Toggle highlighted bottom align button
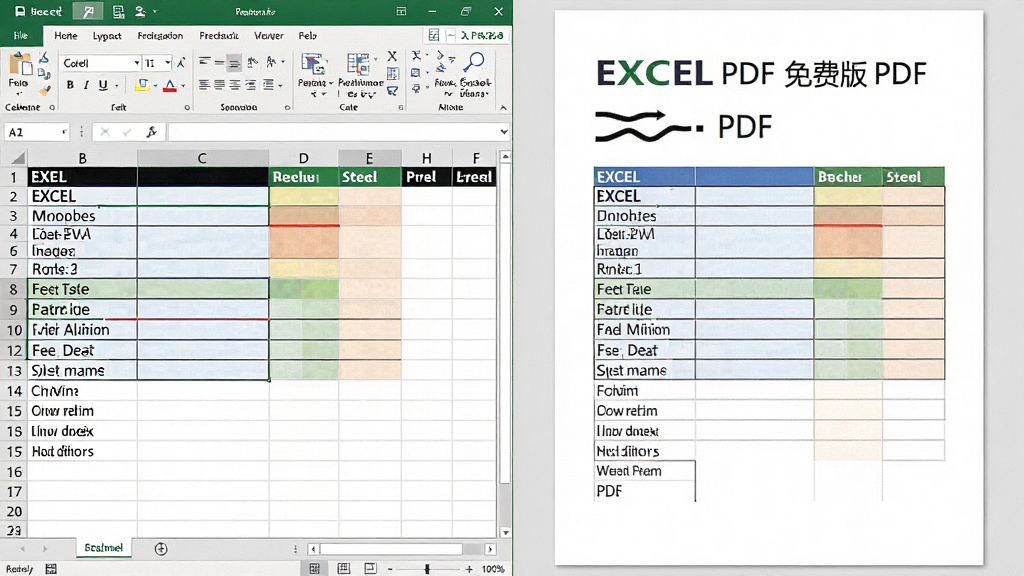The image size is (1024, 576). click(x=234, y=62)
